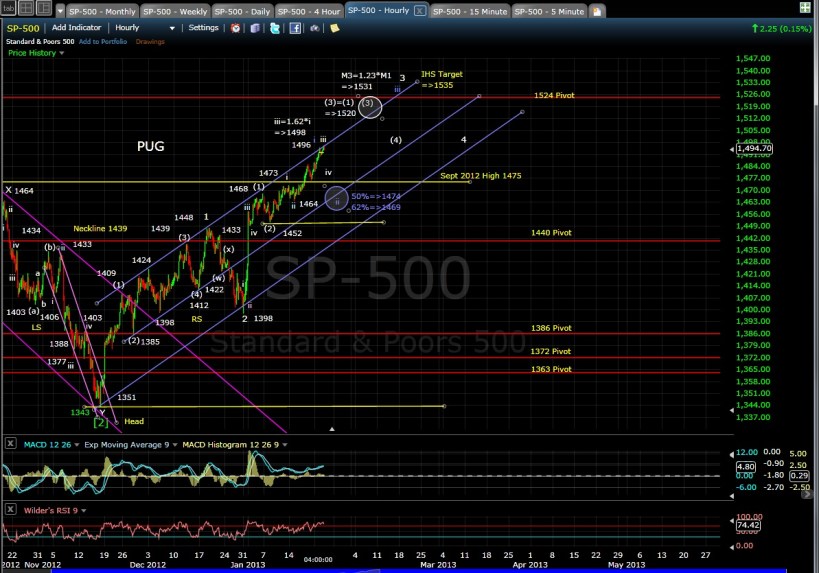Click the '50%=>1474' retracement label

(x=376, y=196)
